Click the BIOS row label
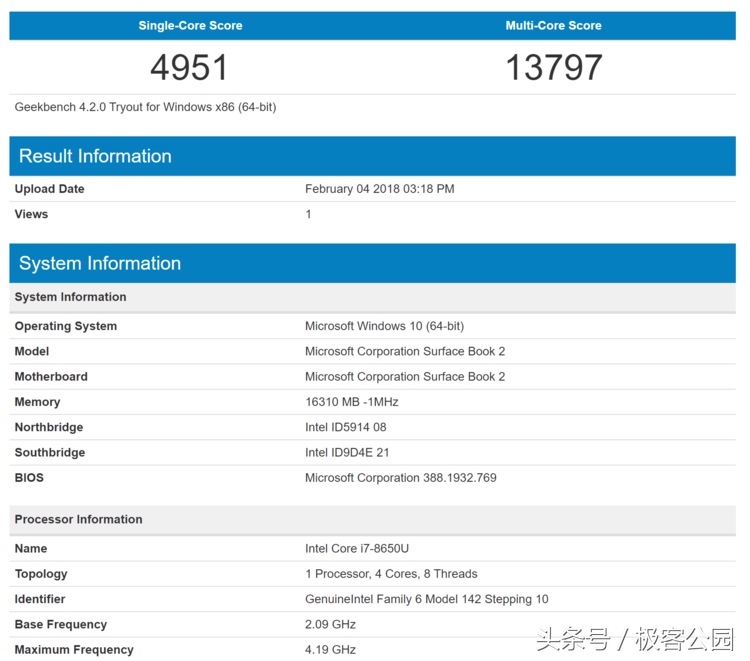Viewport: 750px width, 661px height. point(29,478)
